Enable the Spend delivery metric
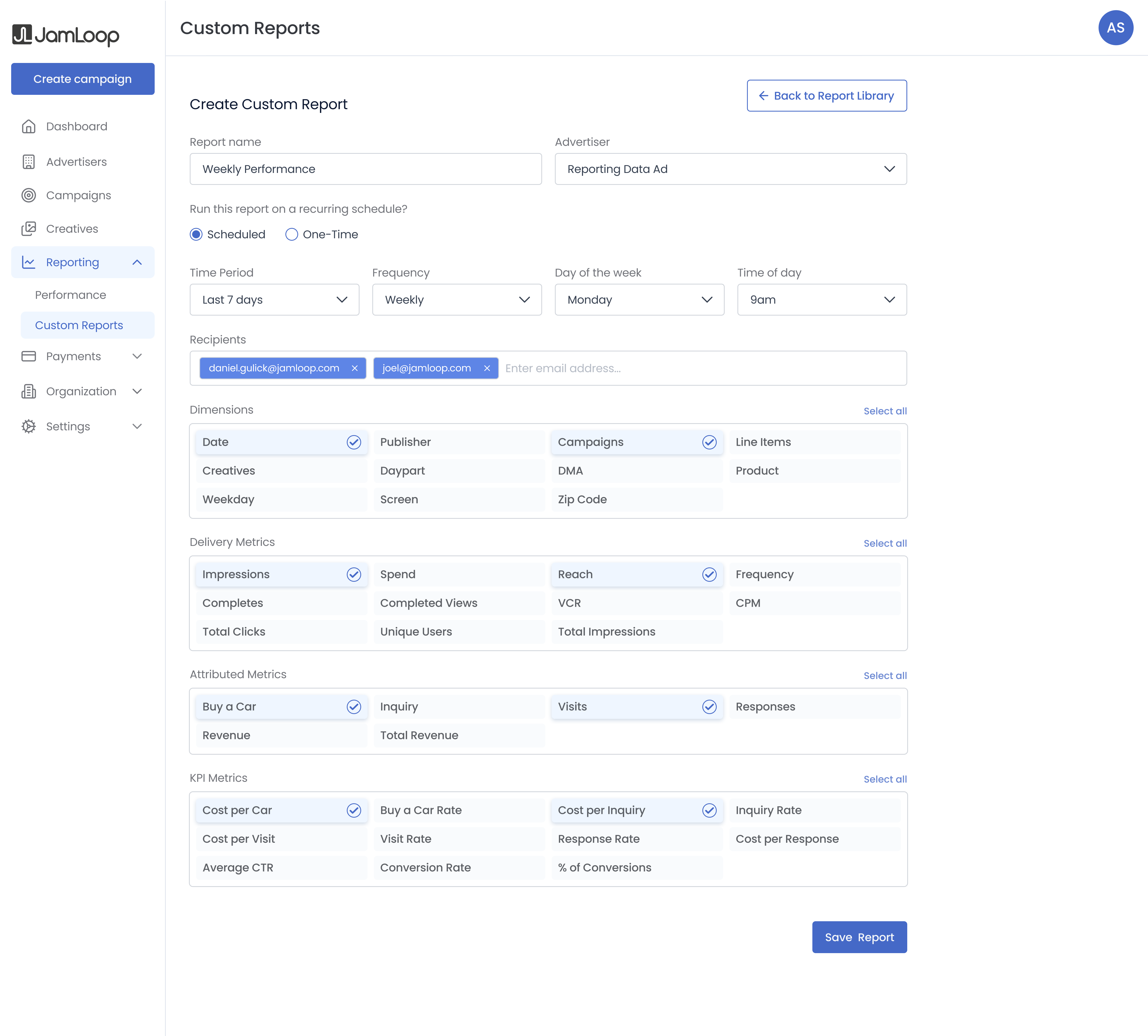1148x1036 pixels. [x=458, y=574]
